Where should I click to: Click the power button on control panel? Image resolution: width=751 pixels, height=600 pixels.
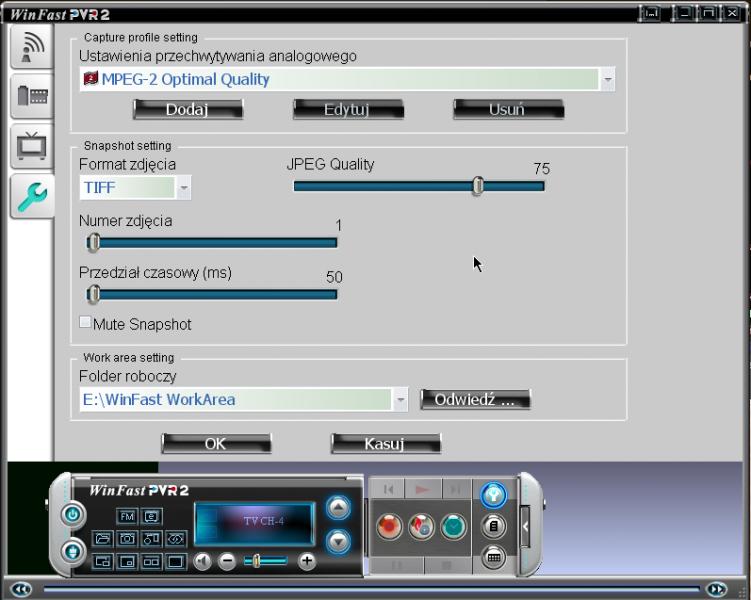[x=73, y=515]
